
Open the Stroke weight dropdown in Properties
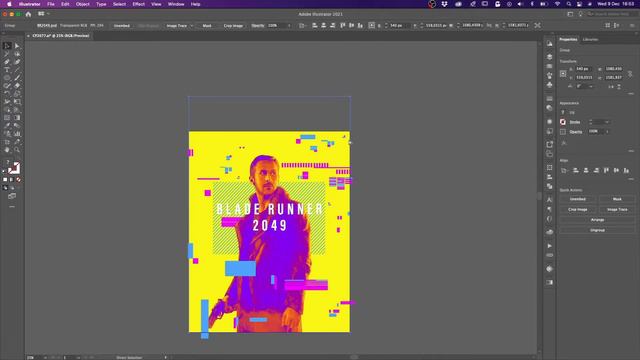[607, 122]
